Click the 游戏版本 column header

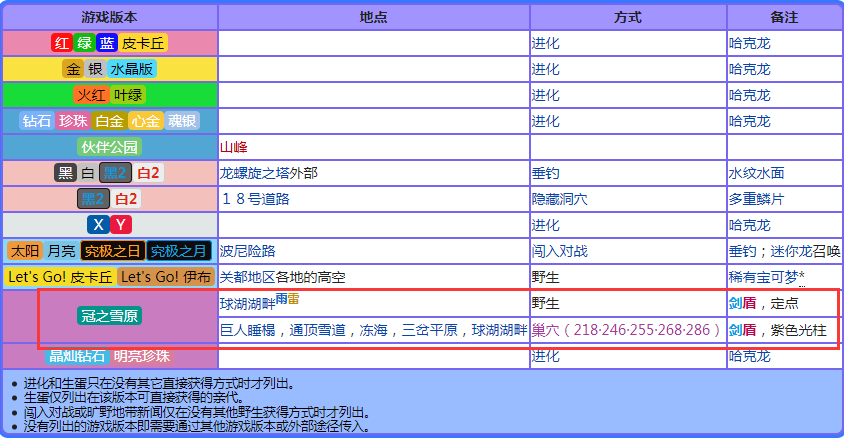click(x=110, y=17)
